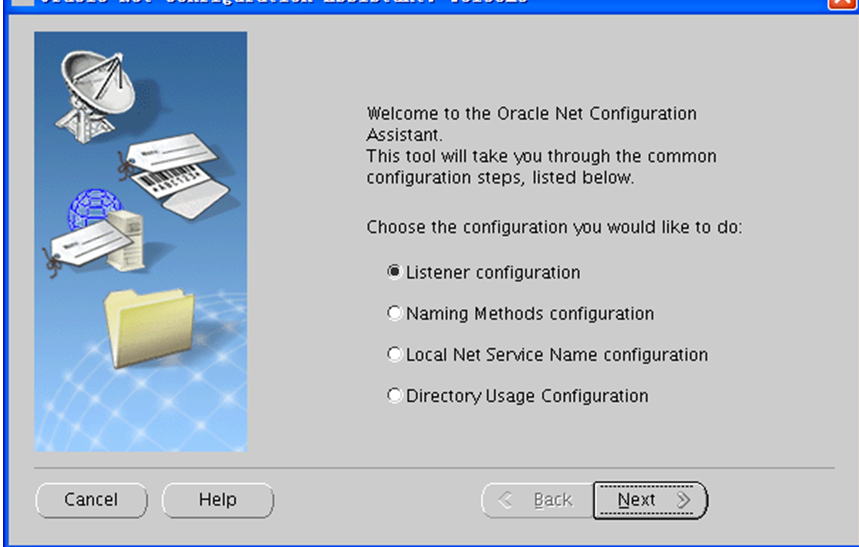The height and width of the screenshot is (547, 859).
Task: Click 'Choose the configuration you would like to do:' text
Action: [554, 227]
